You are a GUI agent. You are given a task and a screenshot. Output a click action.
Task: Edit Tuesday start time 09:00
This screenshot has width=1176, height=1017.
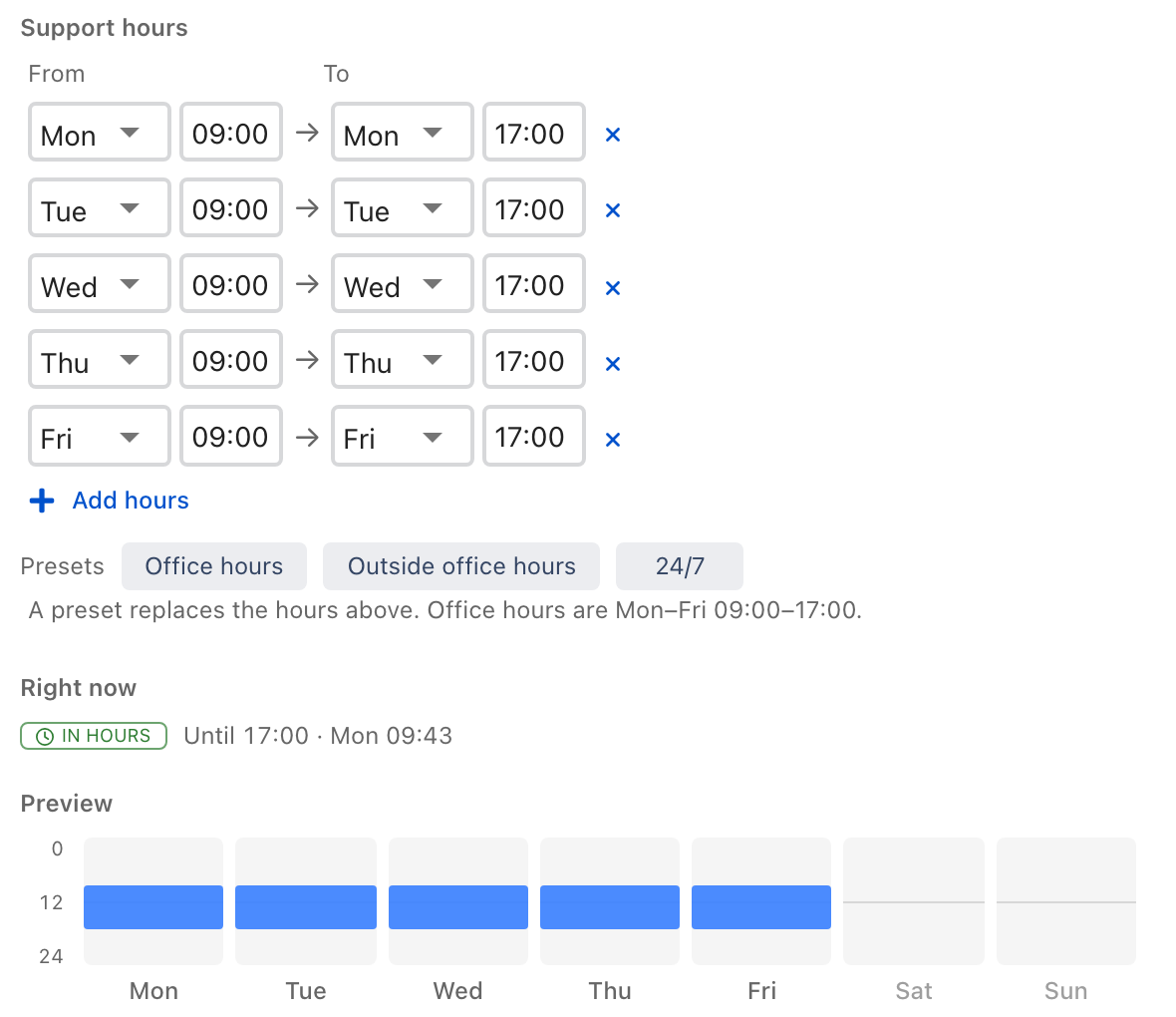click(231, 208)
